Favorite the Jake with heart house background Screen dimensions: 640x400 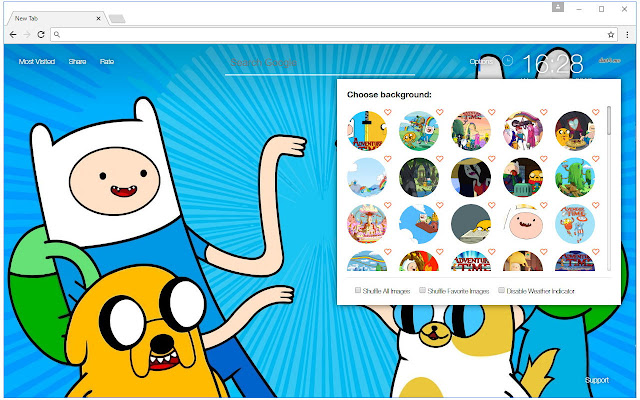[596, 112]
